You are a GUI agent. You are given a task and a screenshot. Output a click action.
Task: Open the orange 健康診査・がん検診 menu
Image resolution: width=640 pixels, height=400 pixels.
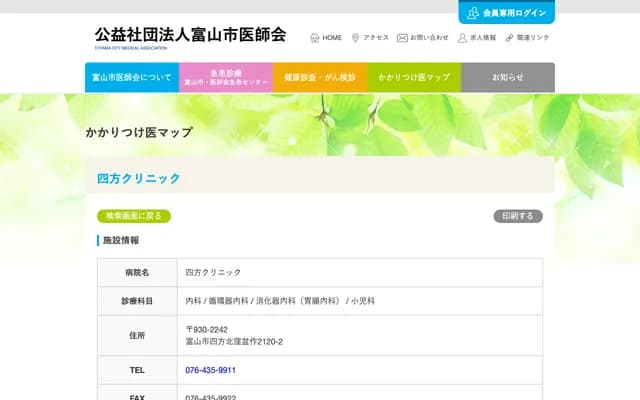(319, 77)
